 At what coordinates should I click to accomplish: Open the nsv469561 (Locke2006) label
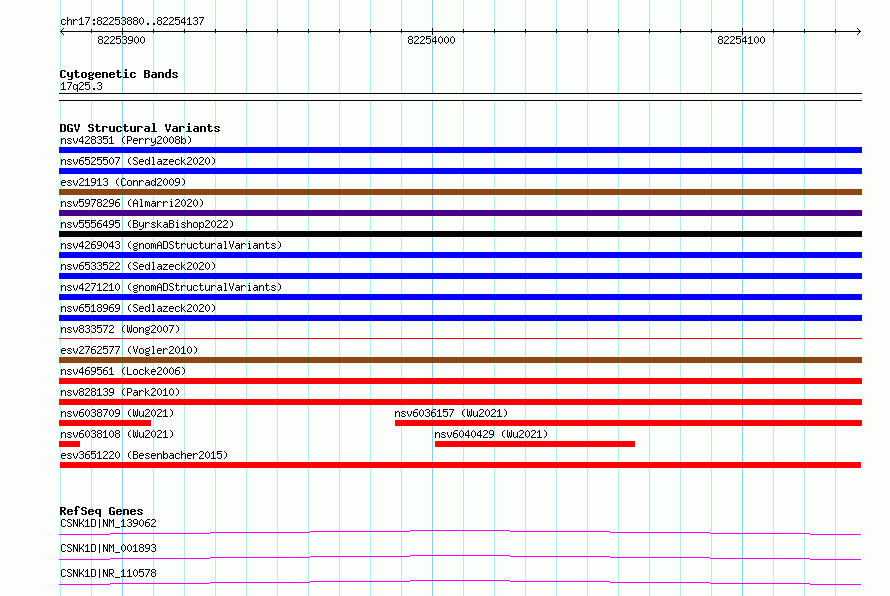[123, 371]
